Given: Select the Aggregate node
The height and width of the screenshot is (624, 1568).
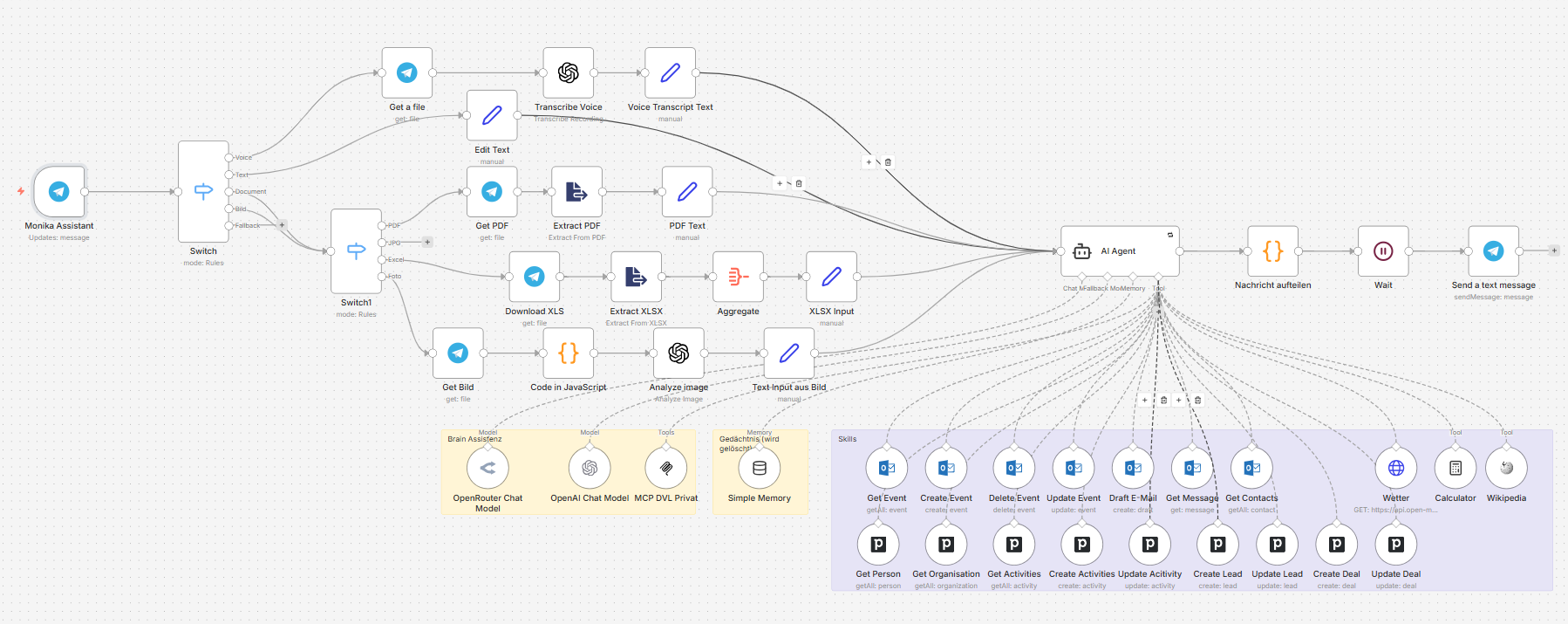Looking at the screenshot, I should [x=738, y=278].
